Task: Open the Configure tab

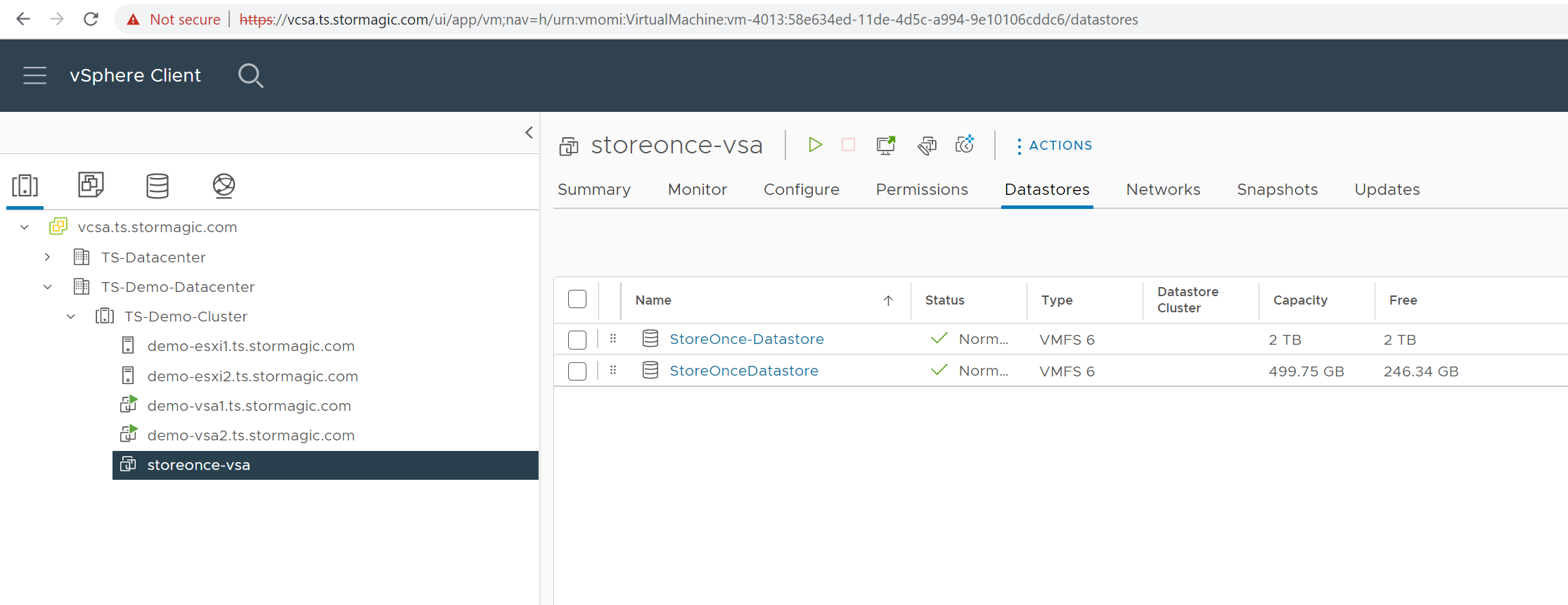Action: click(802, 189)
